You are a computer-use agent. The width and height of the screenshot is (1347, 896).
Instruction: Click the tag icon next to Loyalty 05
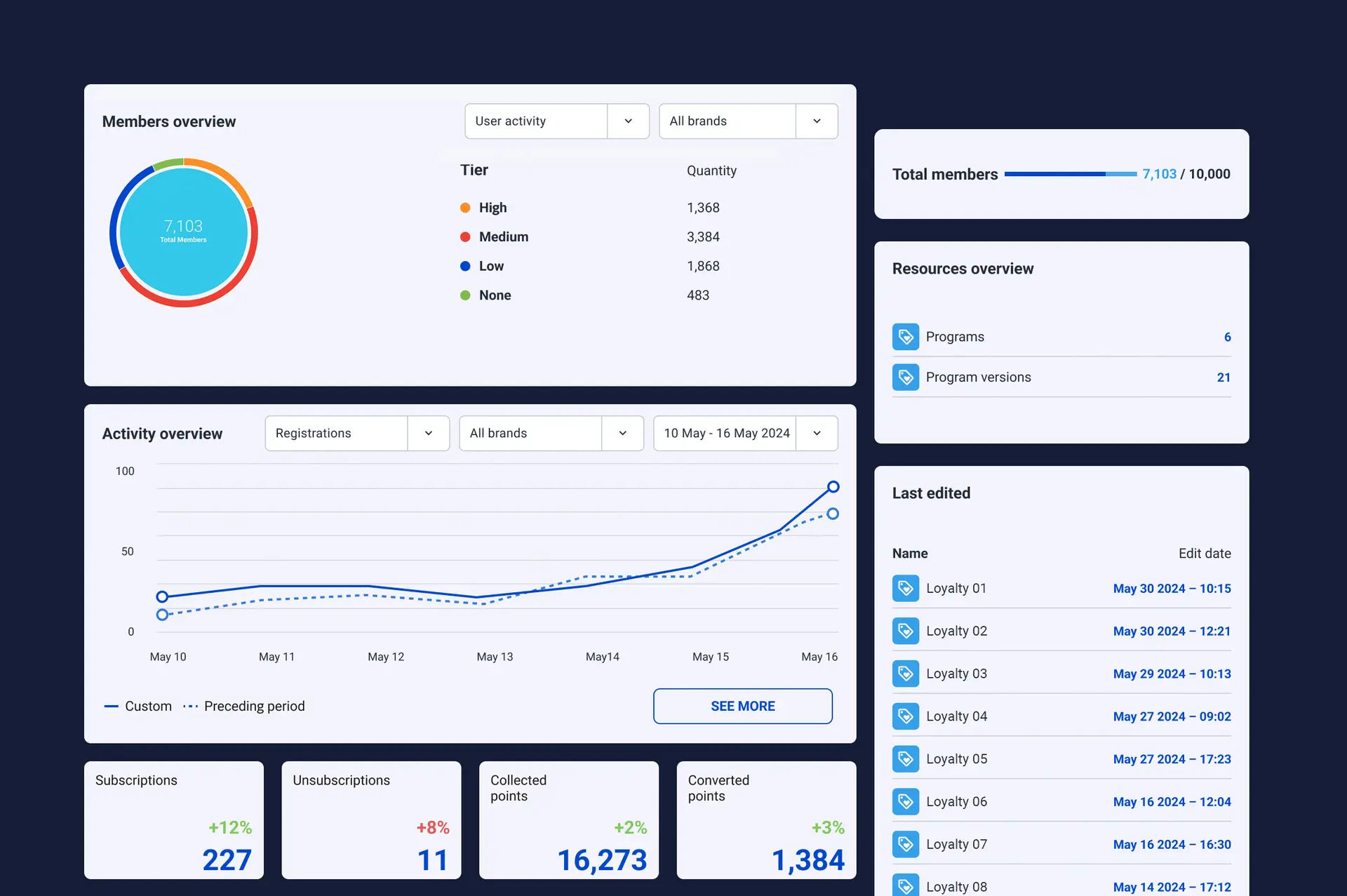click(x=906, y=758)
